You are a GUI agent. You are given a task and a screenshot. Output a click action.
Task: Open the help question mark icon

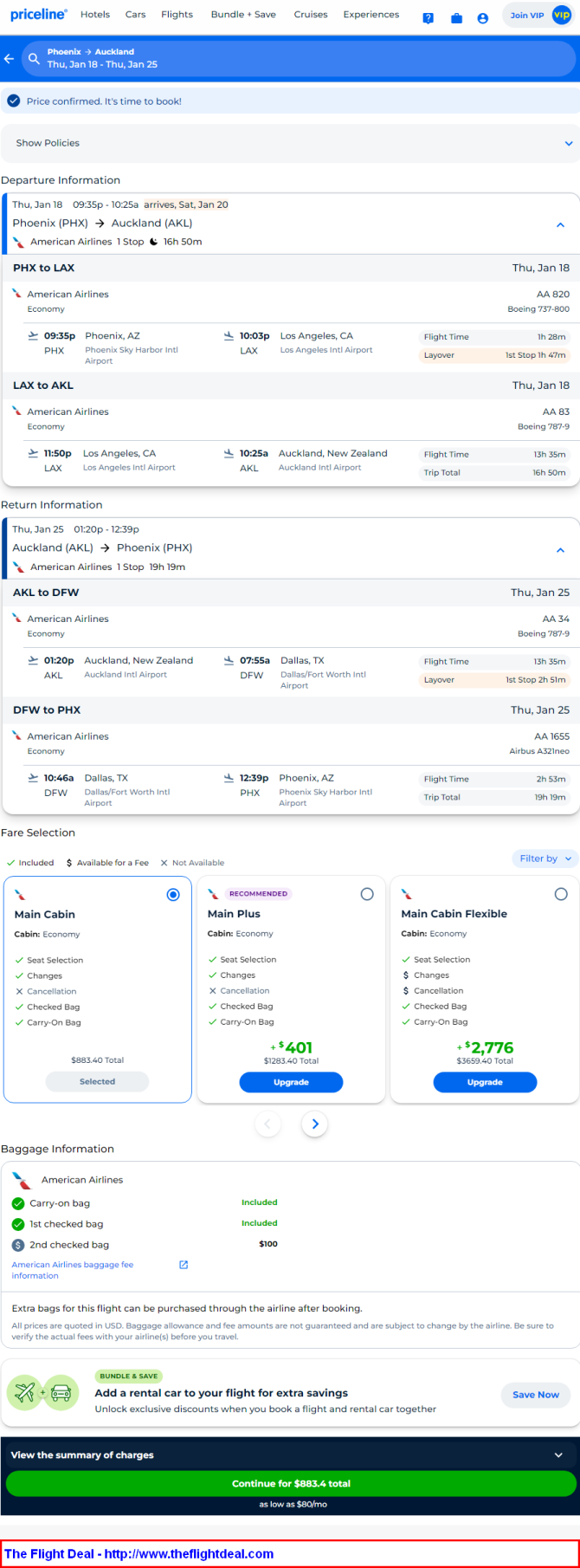pos(429,17)
